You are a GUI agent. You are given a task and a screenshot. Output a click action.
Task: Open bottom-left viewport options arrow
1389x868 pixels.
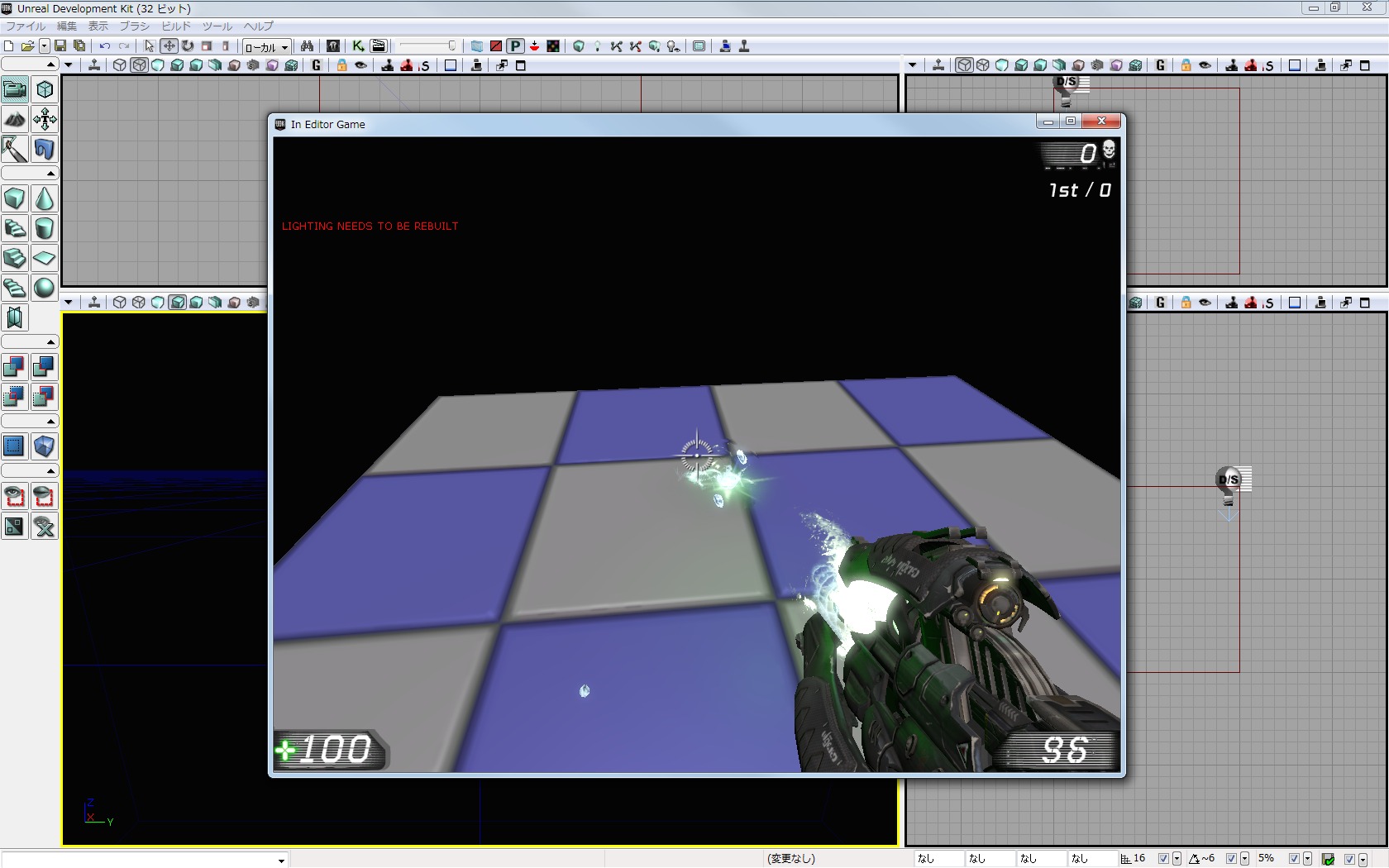69,303
